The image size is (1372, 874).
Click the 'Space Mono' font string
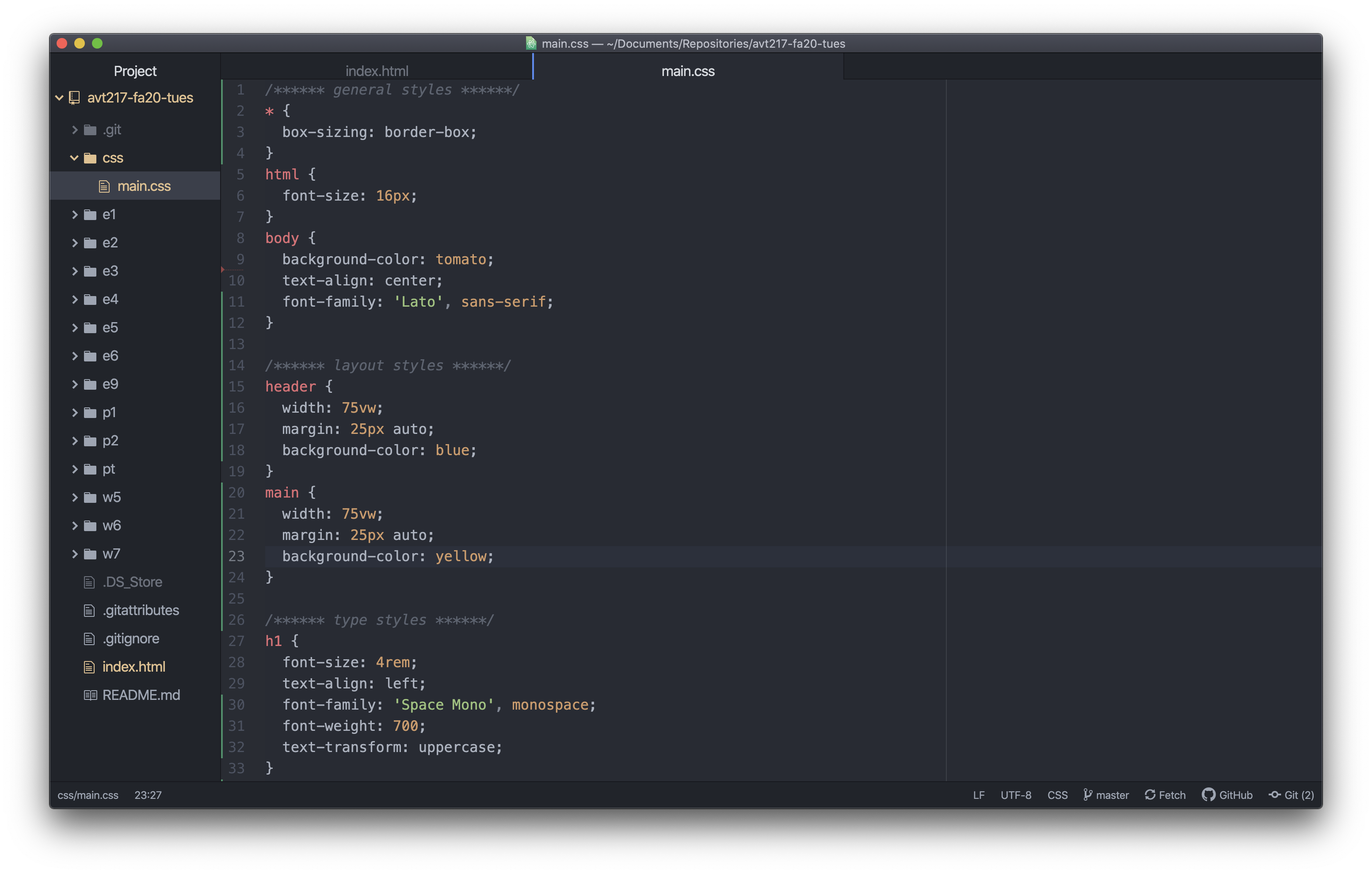click(x=444, y=705)
